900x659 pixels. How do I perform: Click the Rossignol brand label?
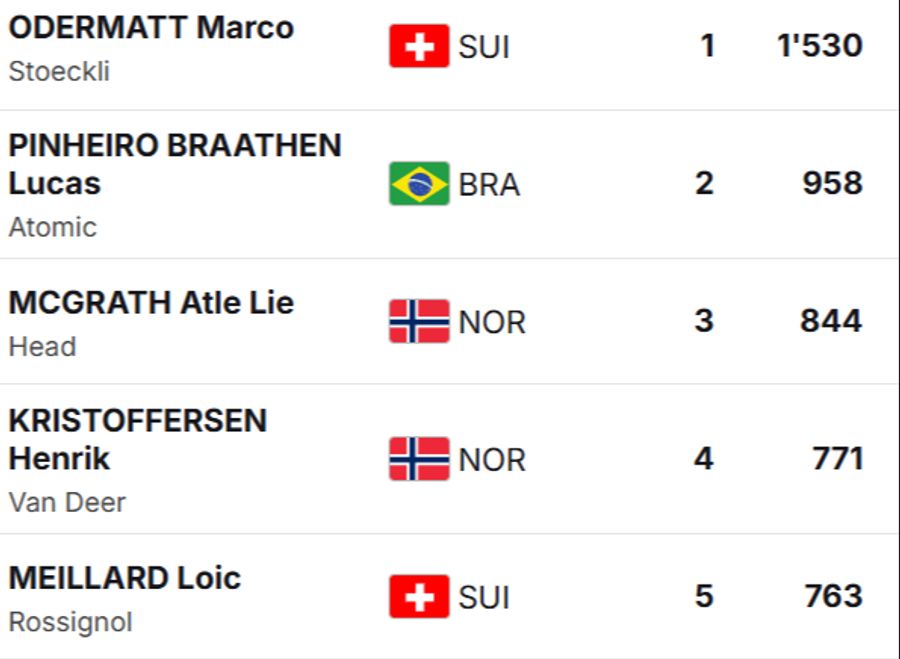coord(70,622)
